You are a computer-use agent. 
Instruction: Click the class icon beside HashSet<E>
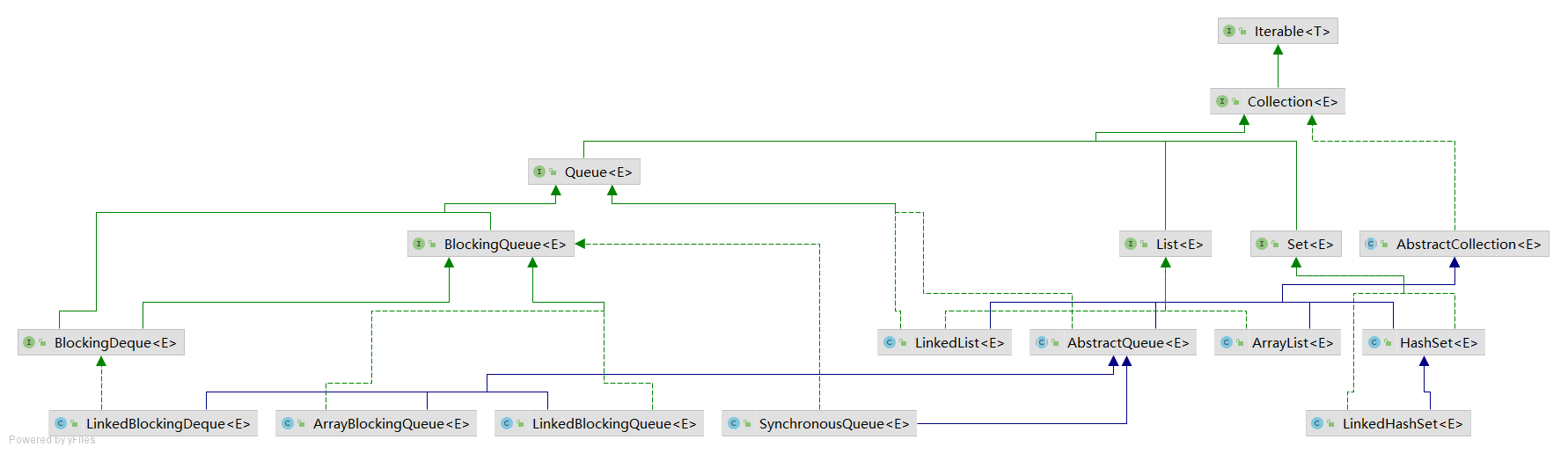[x=1374, y=342]
